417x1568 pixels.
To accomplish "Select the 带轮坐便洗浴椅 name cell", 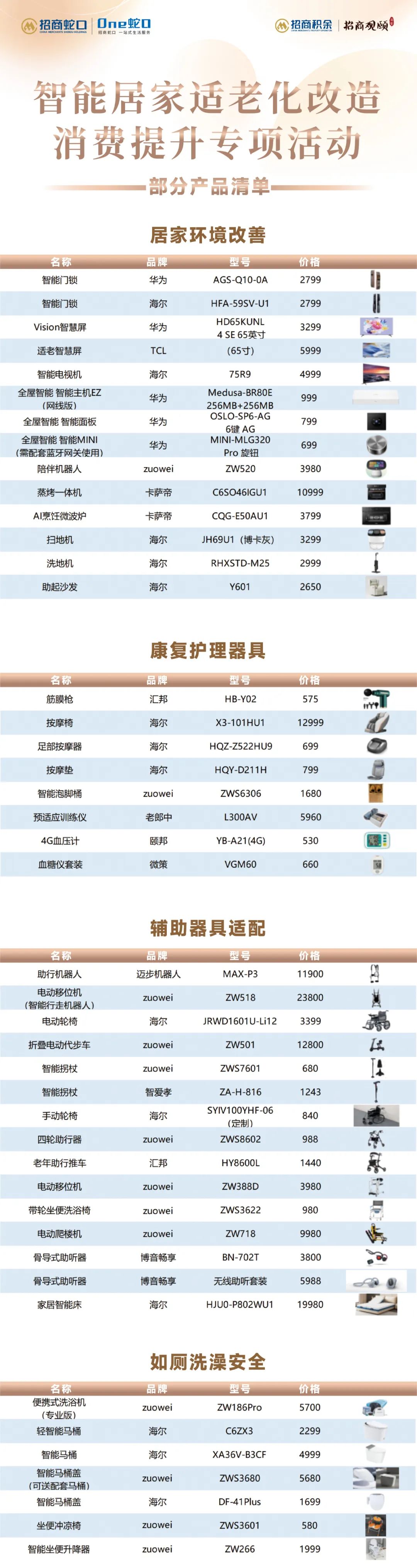I will [60, 1210].
